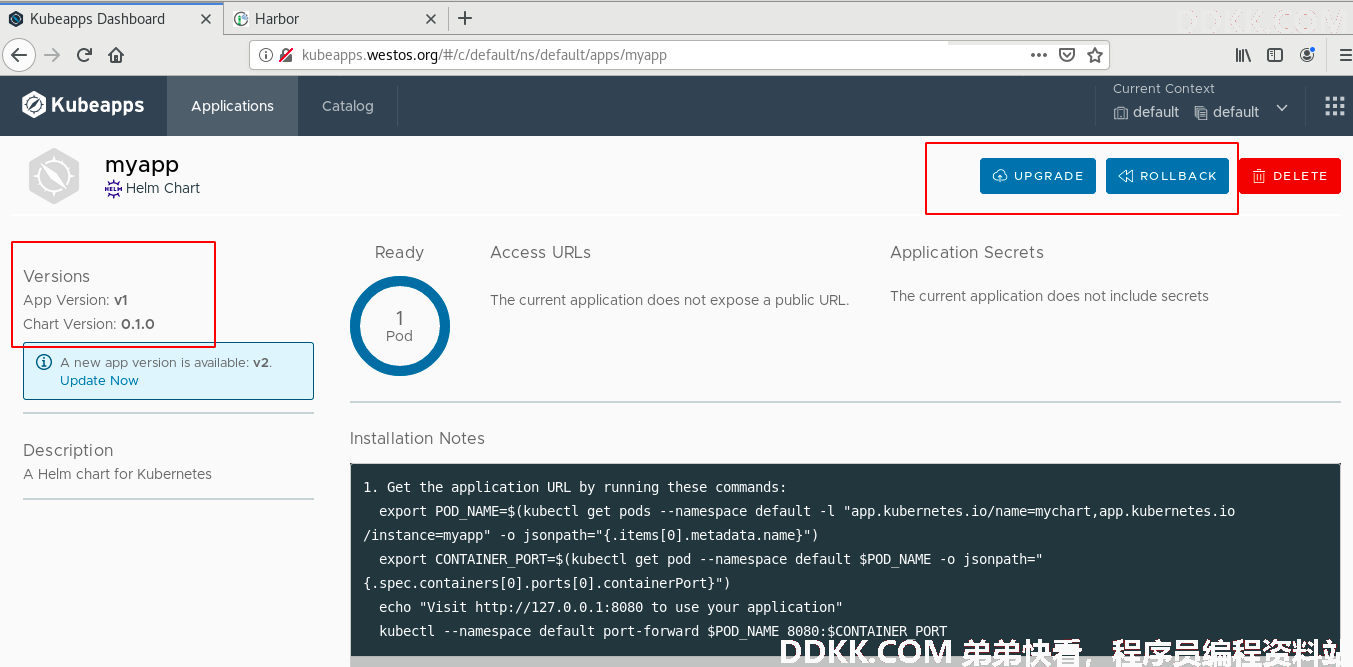Click the App Version: v1 text
Image resolution: width=1353 pixels, height=667 pixels.
(75, 300)
